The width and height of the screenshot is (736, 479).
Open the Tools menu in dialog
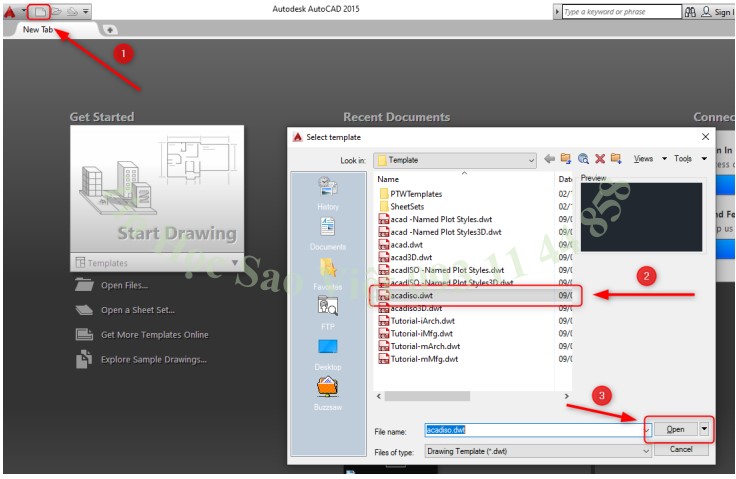tap(683, 159)
